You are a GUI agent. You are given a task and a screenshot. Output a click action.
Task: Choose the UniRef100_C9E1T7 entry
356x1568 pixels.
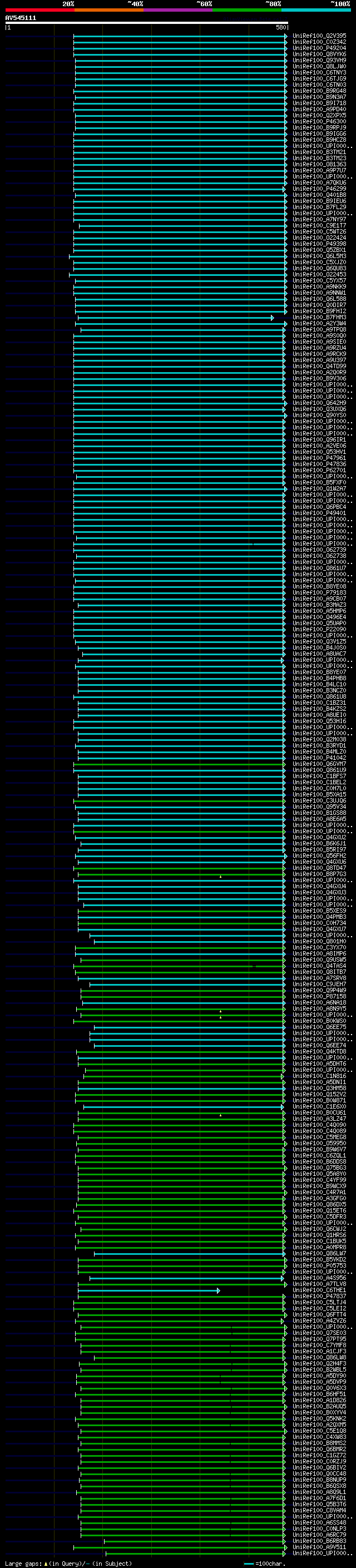pos(319,225)
